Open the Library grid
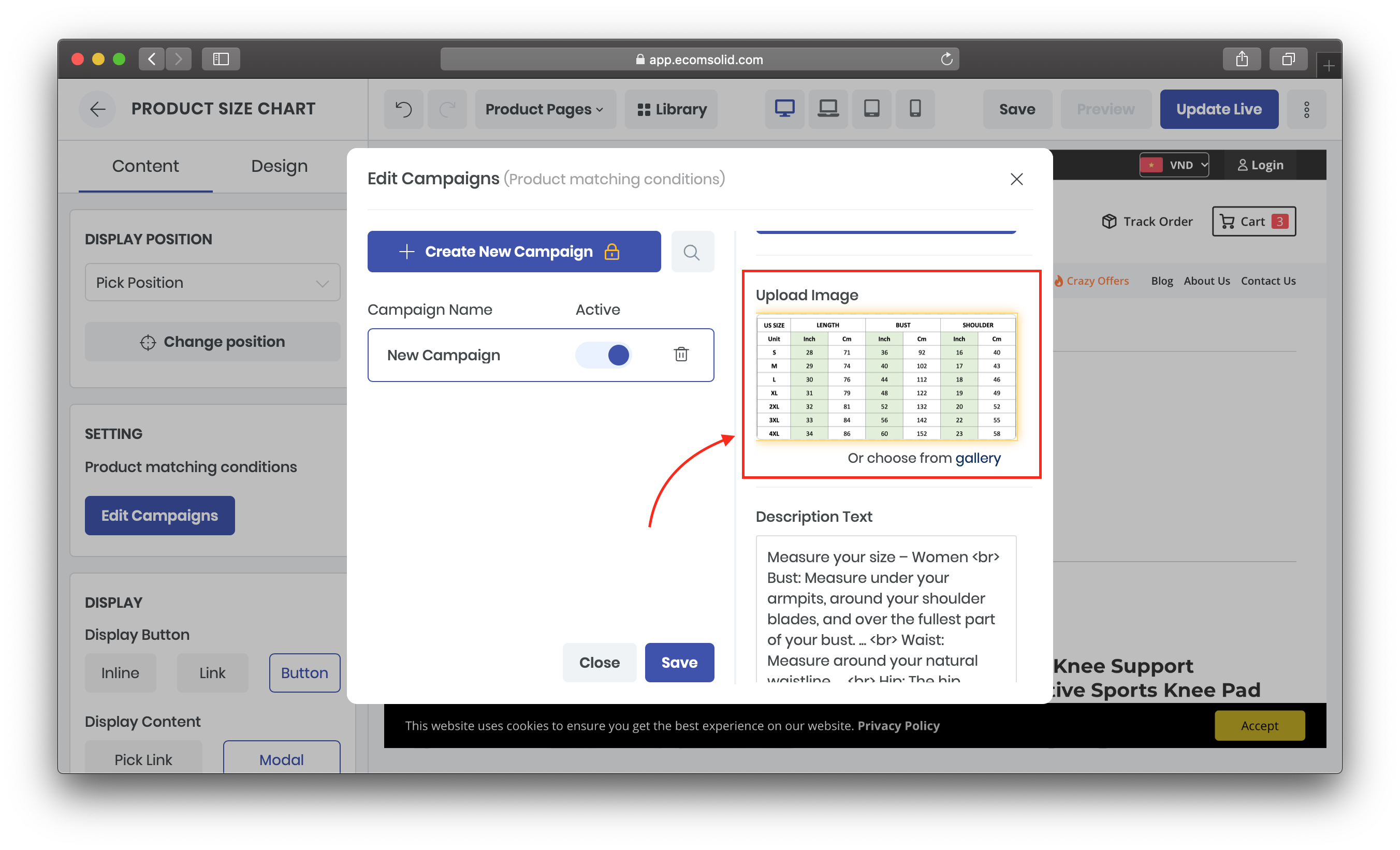The height and width of the screenshot is (850, 1400). click(672, 109)
